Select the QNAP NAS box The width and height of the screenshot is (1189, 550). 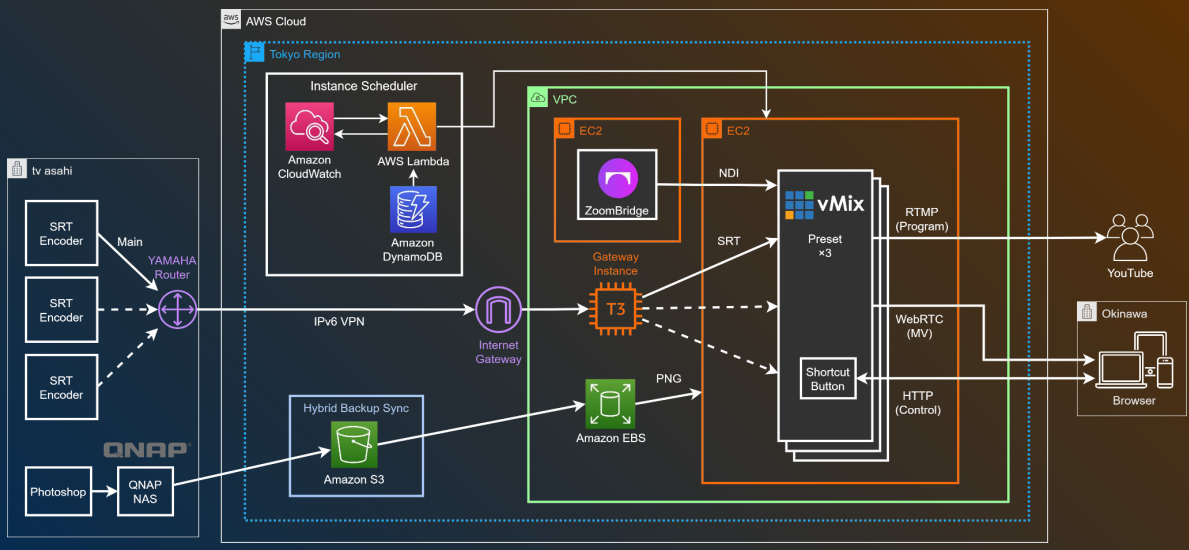click(145, 492)
